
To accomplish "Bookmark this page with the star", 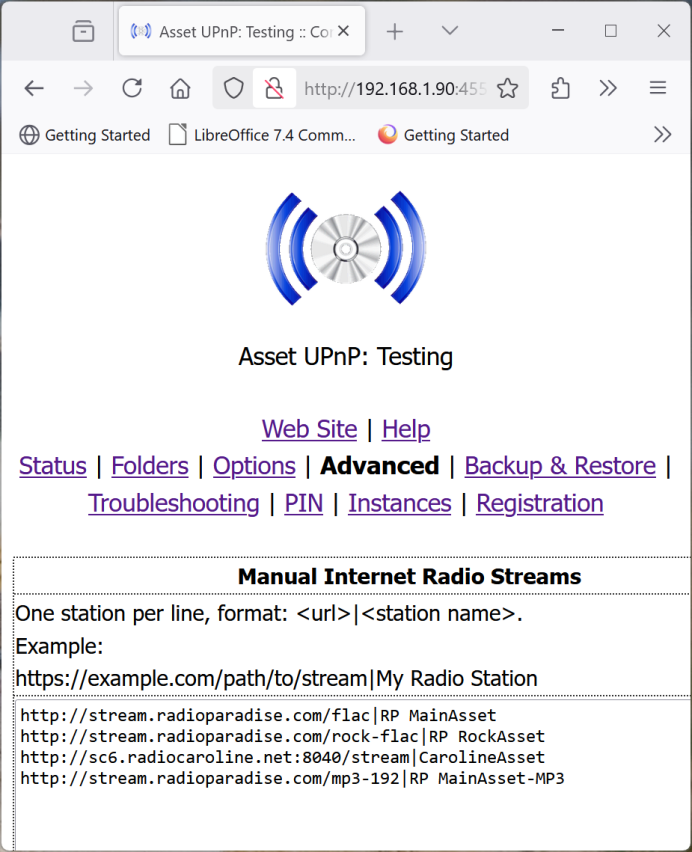I will point(508,89).
